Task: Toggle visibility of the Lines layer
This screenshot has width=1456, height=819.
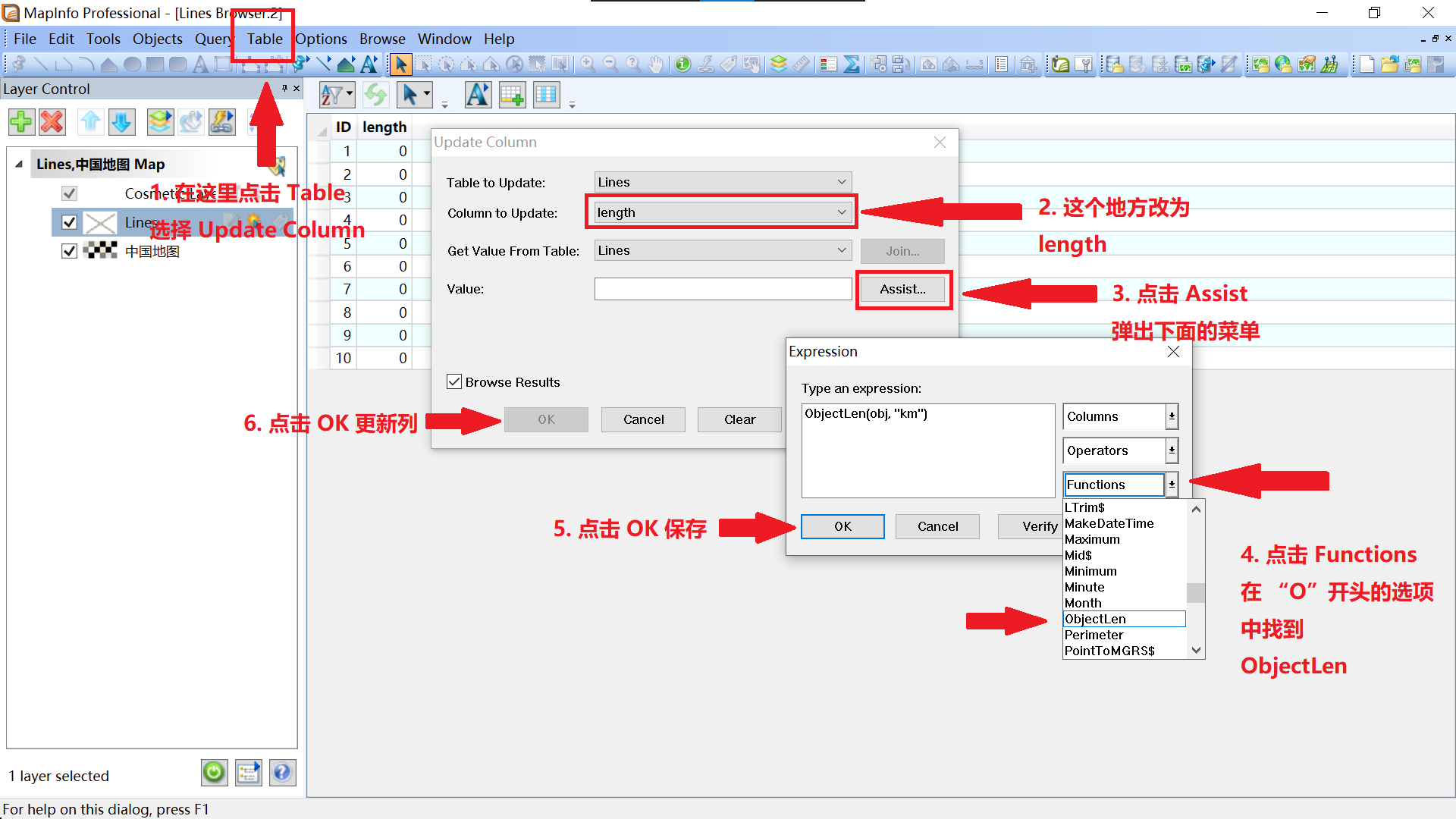Action: pyautogui.click(x=69, y=222)
